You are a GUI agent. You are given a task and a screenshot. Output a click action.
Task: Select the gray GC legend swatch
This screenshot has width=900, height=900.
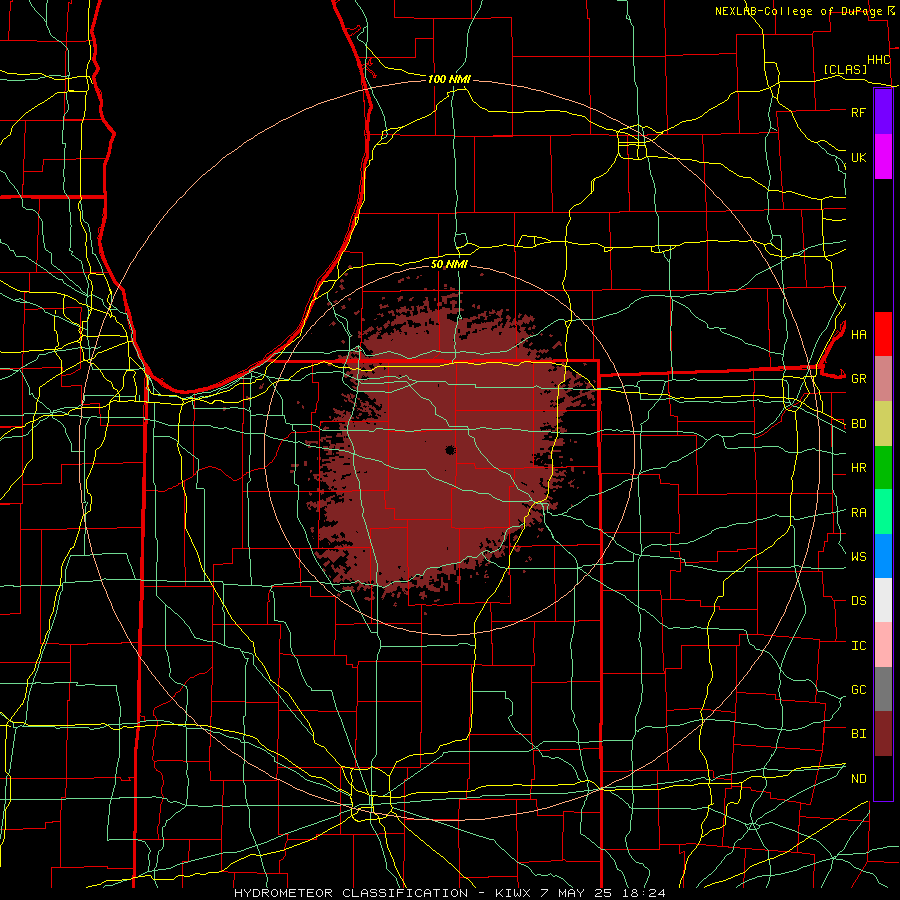point(883,689)
